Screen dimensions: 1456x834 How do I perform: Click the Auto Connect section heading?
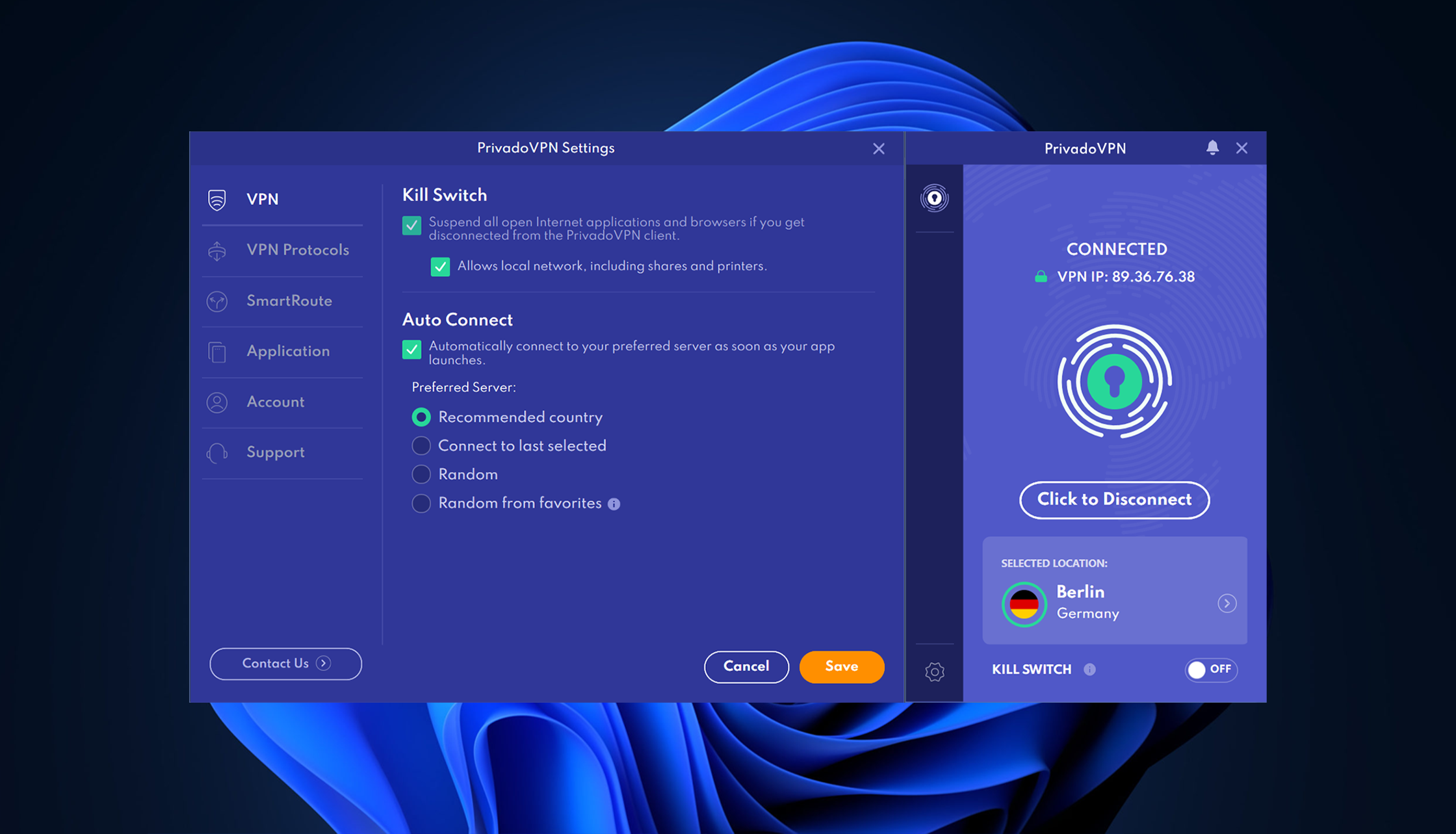point(458,320)
